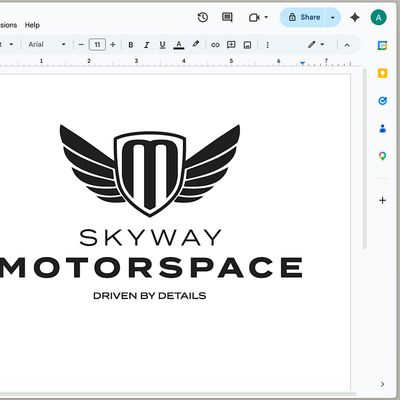400x400 pixels.
Task: Expand the video call options arrow
Action: [266, 17]
